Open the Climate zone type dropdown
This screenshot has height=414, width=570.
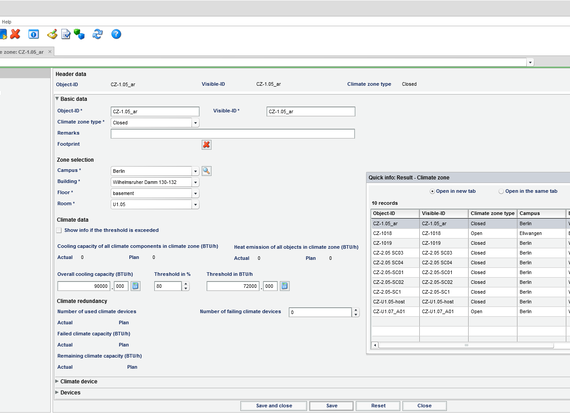pos(196,123)
